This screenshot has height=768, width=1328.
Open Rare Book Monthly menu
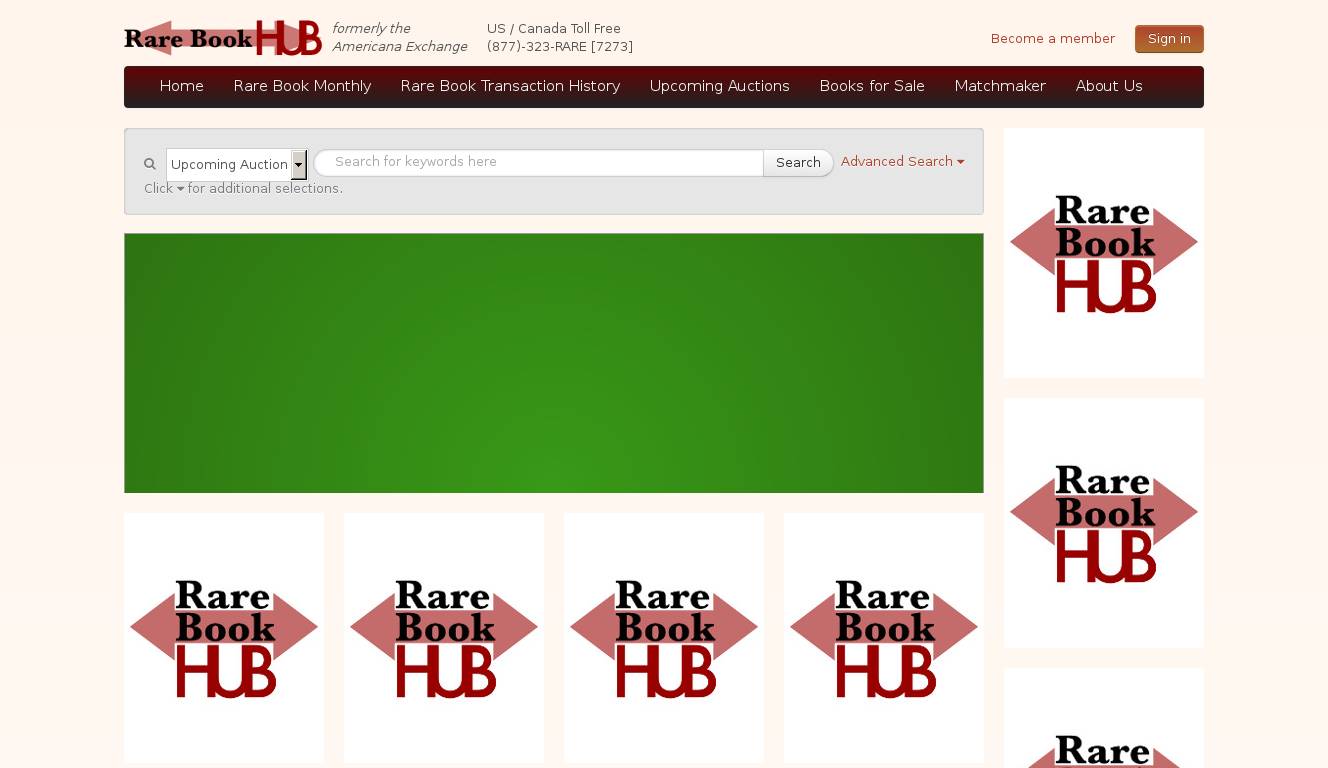[302, 86]
